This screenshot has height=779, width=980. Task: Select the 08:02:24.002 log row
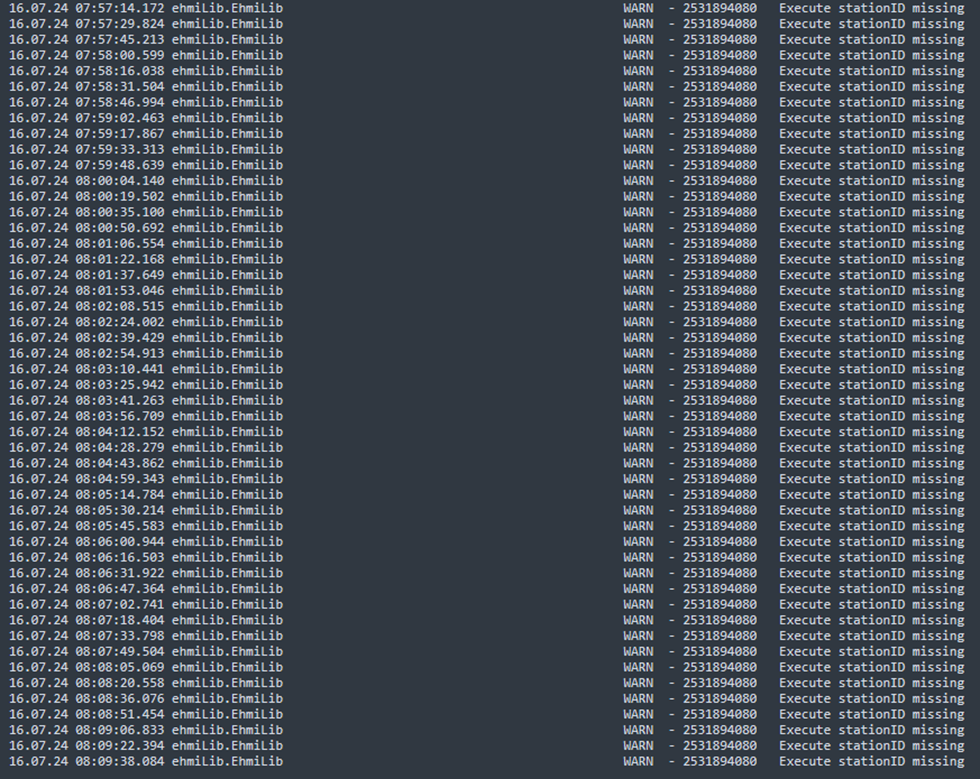click(486, 322)
